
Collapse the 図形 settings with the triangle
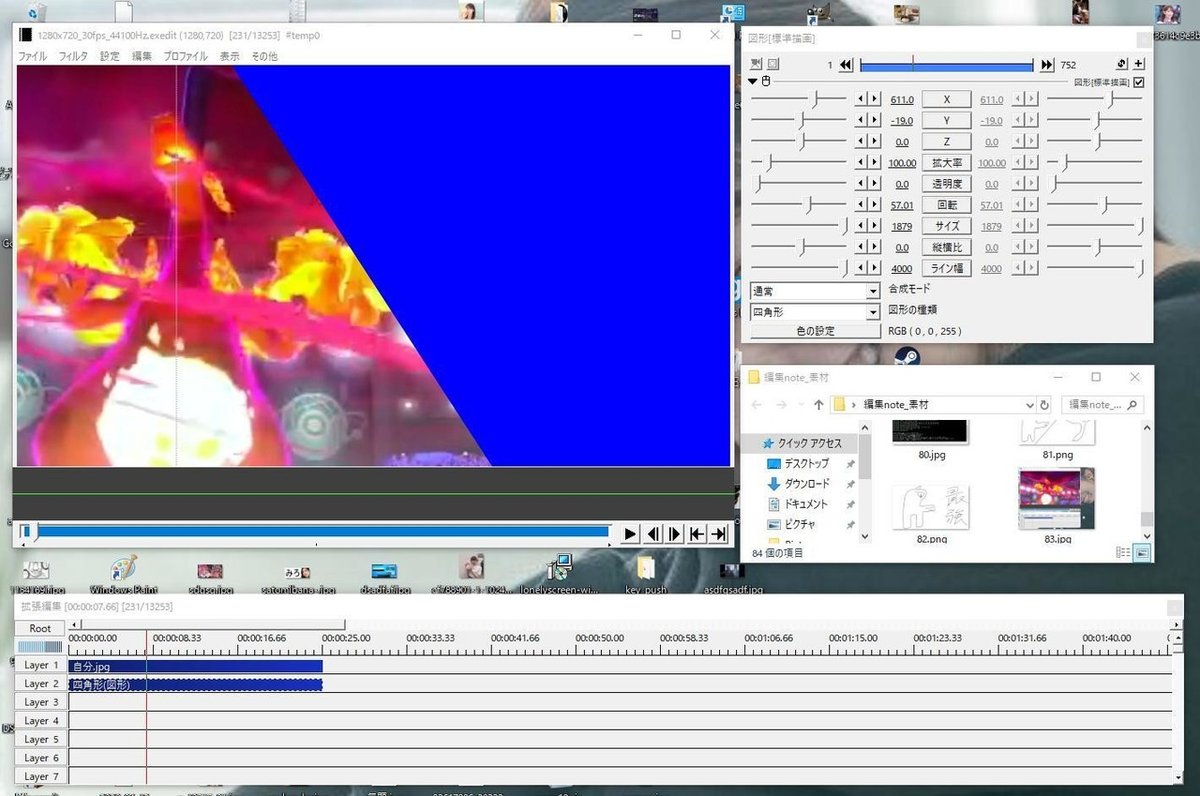coord(754,81)
